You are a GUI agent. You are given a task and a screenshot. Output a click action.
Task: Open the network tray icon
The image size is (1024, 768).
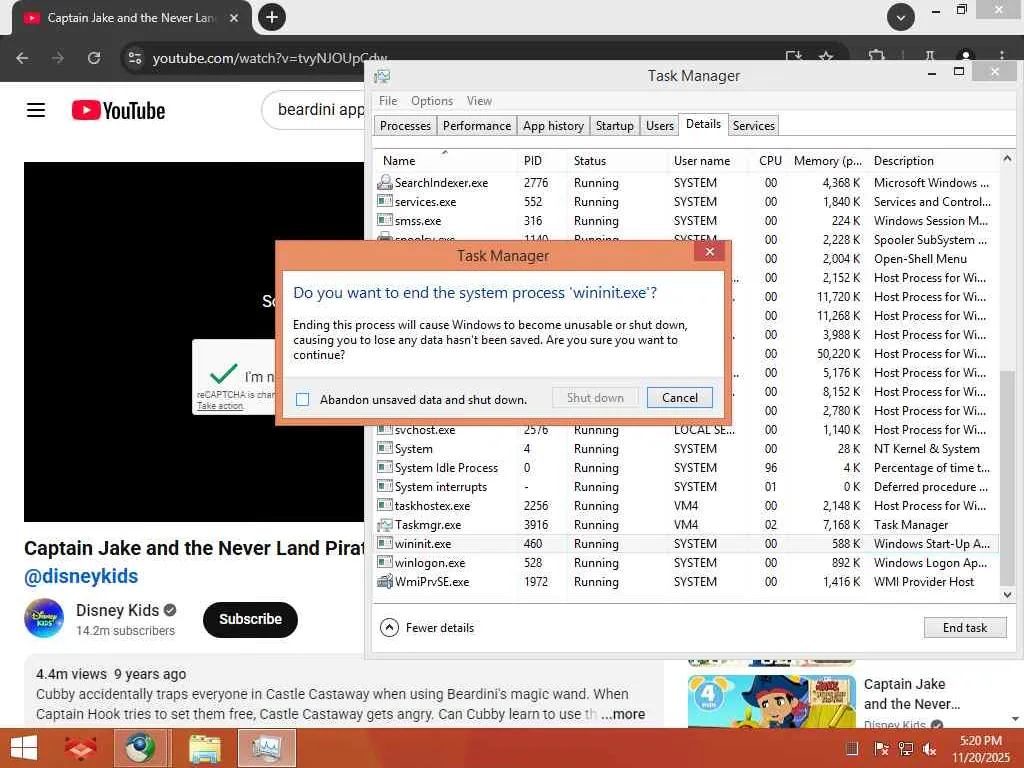pos(906,749)
